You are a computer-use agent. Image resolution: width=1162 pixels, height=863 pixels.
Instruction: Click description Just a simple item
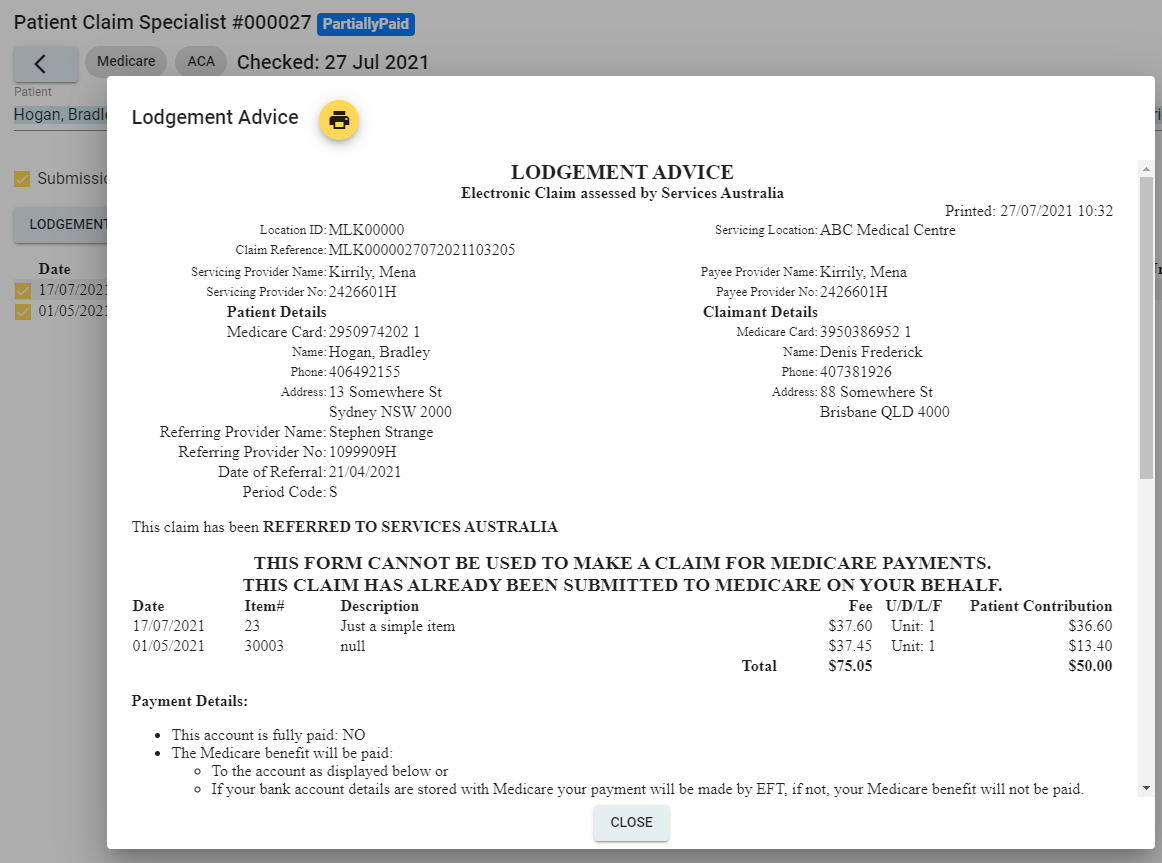pyautogui.click(x=398, y=626)
